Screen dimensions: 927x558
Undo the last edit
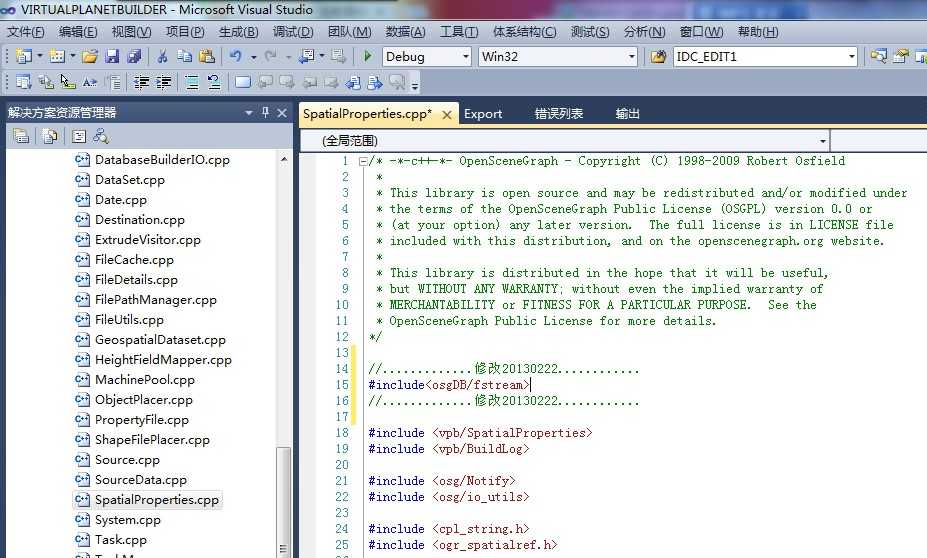[236, 56]
